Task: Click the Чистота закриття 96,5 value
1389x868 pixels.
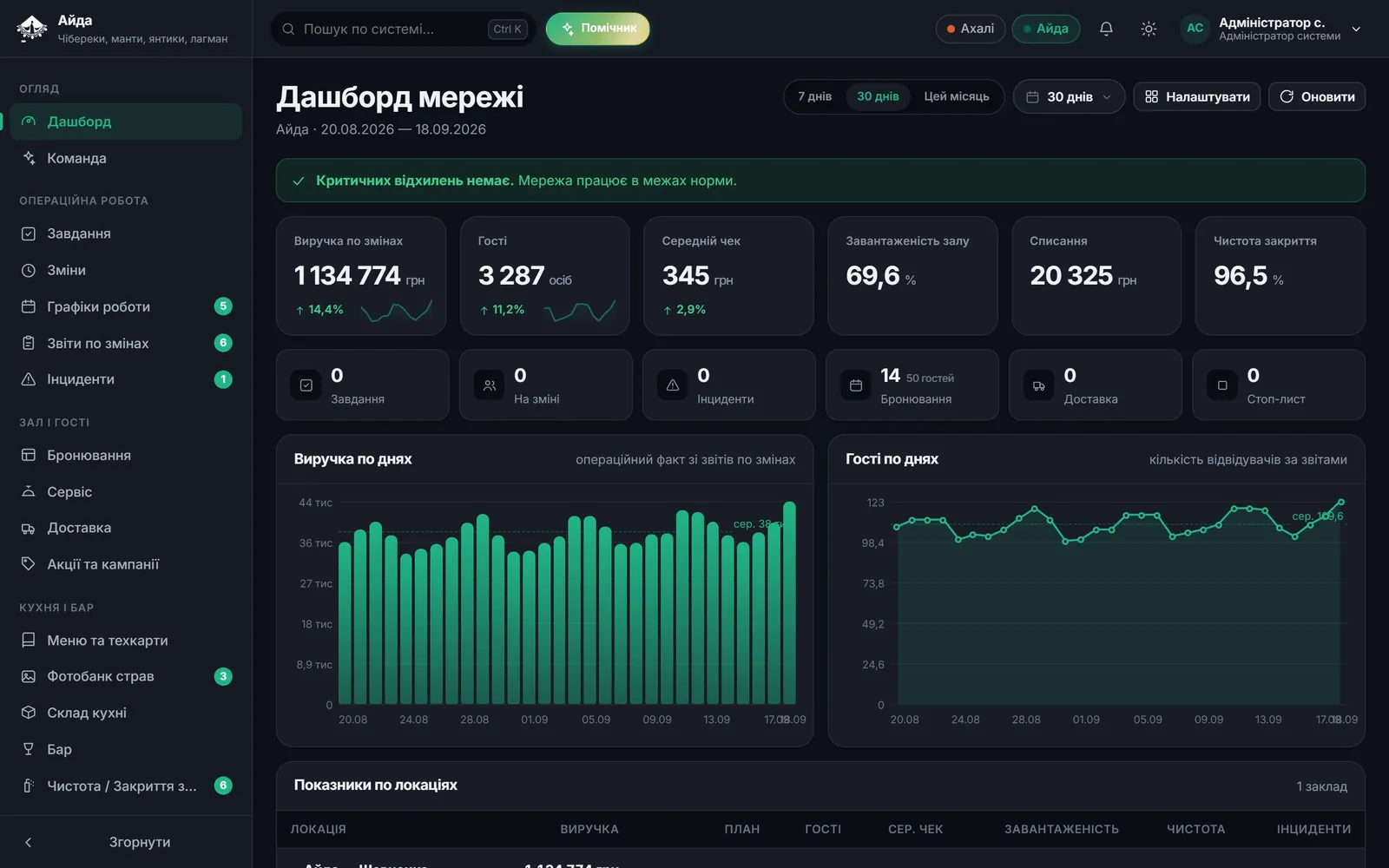Action: tap(1241, 275)
